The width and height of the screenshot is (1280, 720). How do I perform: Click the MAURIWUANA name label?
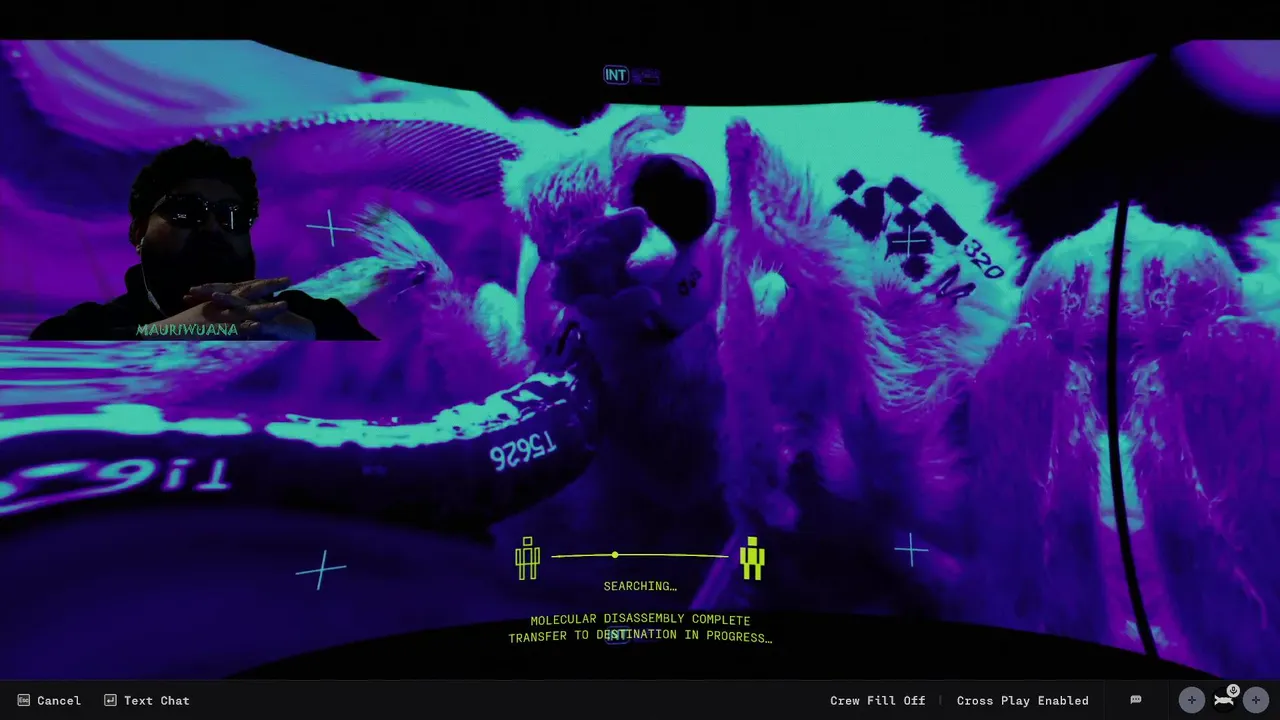pyautogui.click(x=187, y=329)
